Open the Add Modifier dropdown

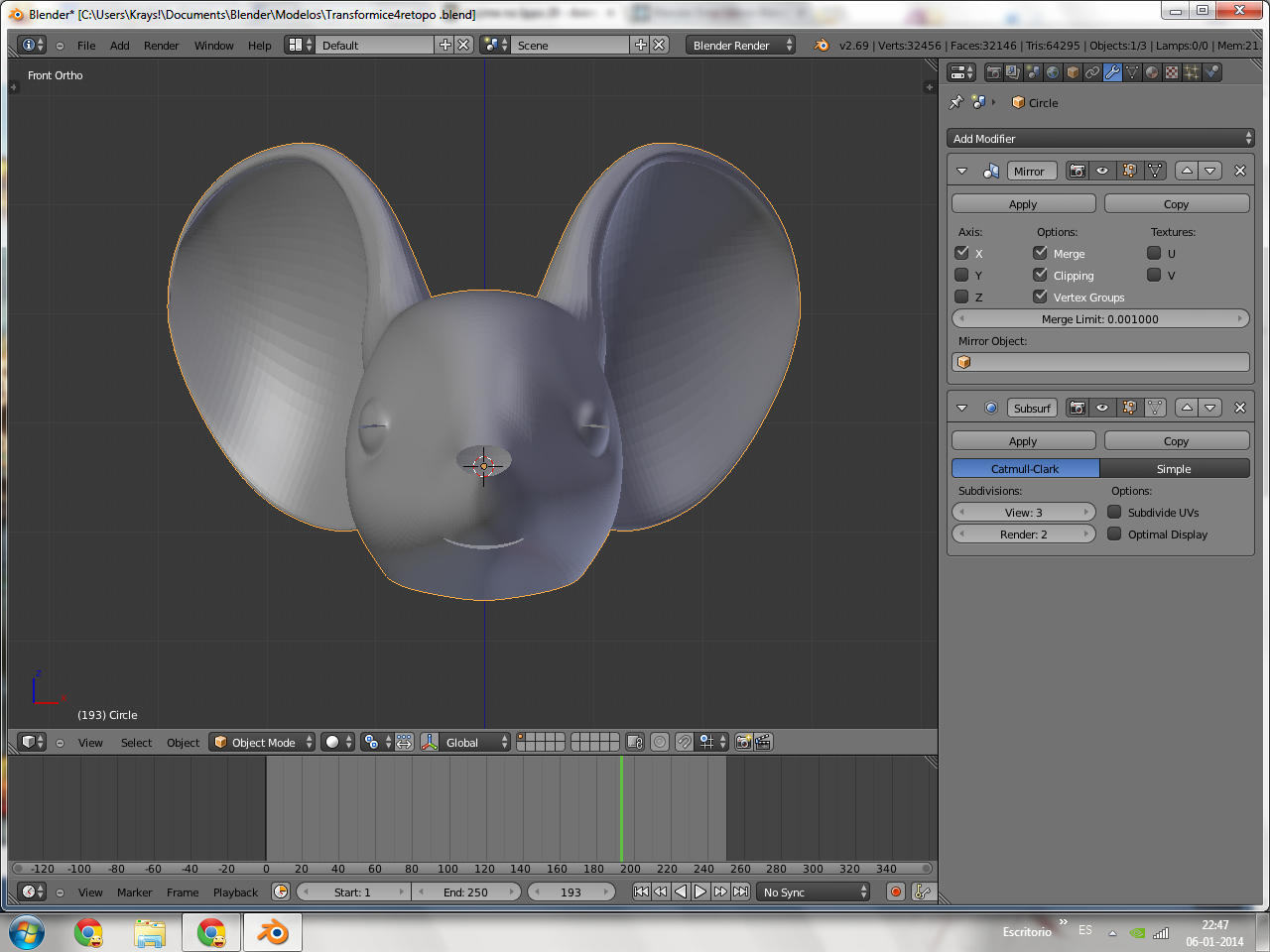pyautogui.click(x=1100, y=139)
